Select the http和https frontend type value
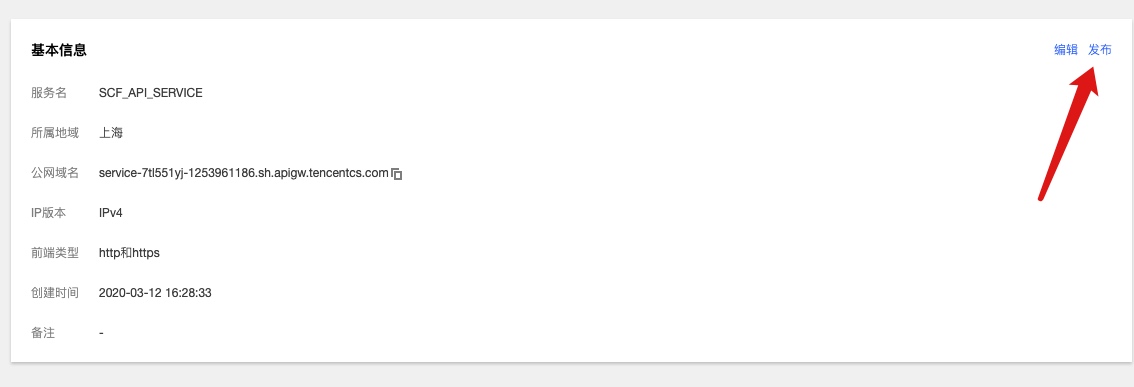The image size is (1134, 387). click(129, 253)
